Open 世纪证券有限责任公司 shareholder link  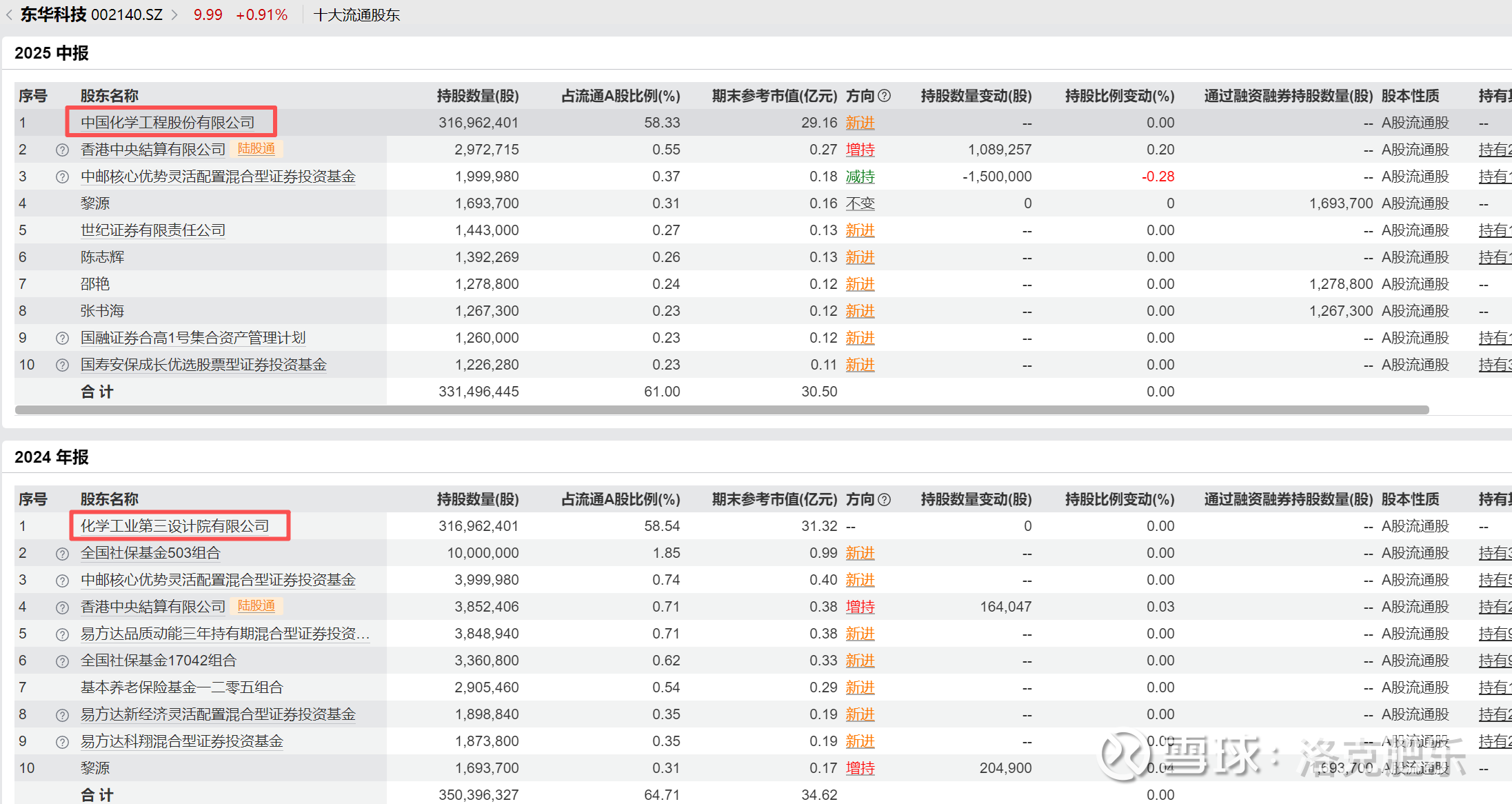pos(153,230)
